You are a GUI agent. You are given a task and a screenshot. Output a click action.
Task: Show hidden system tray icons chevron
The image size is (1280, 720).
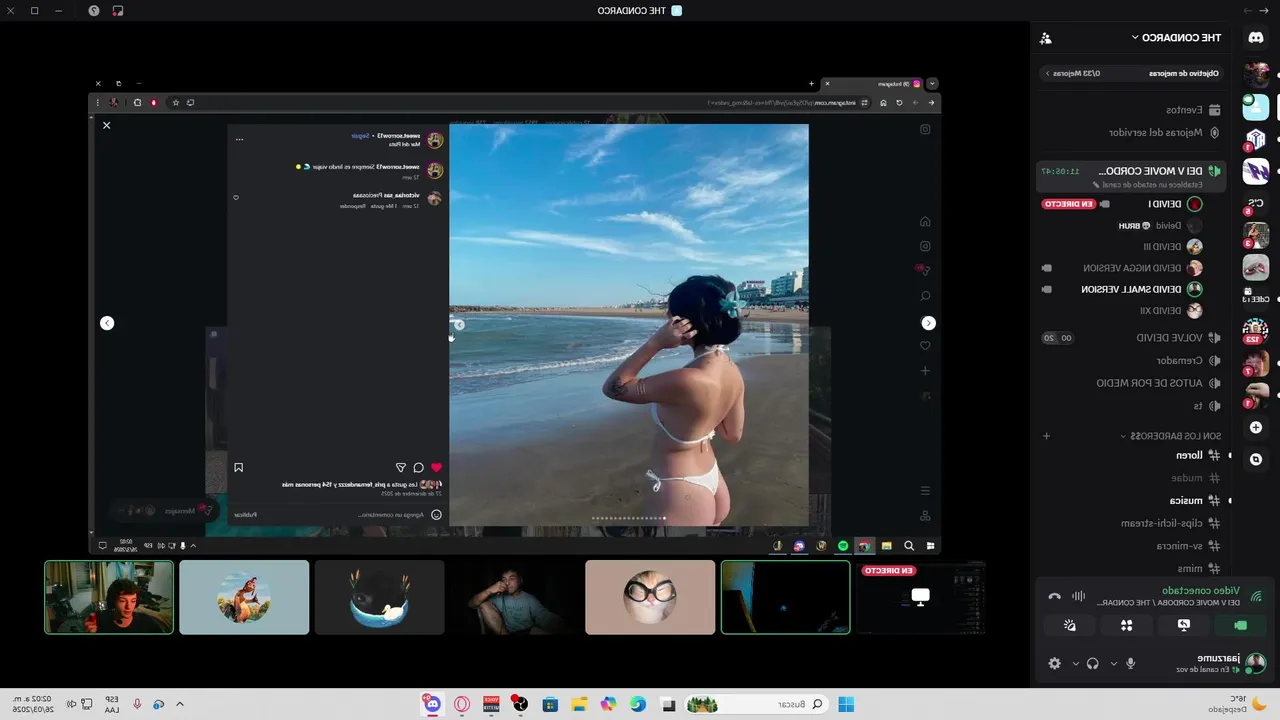pos(180,704)
